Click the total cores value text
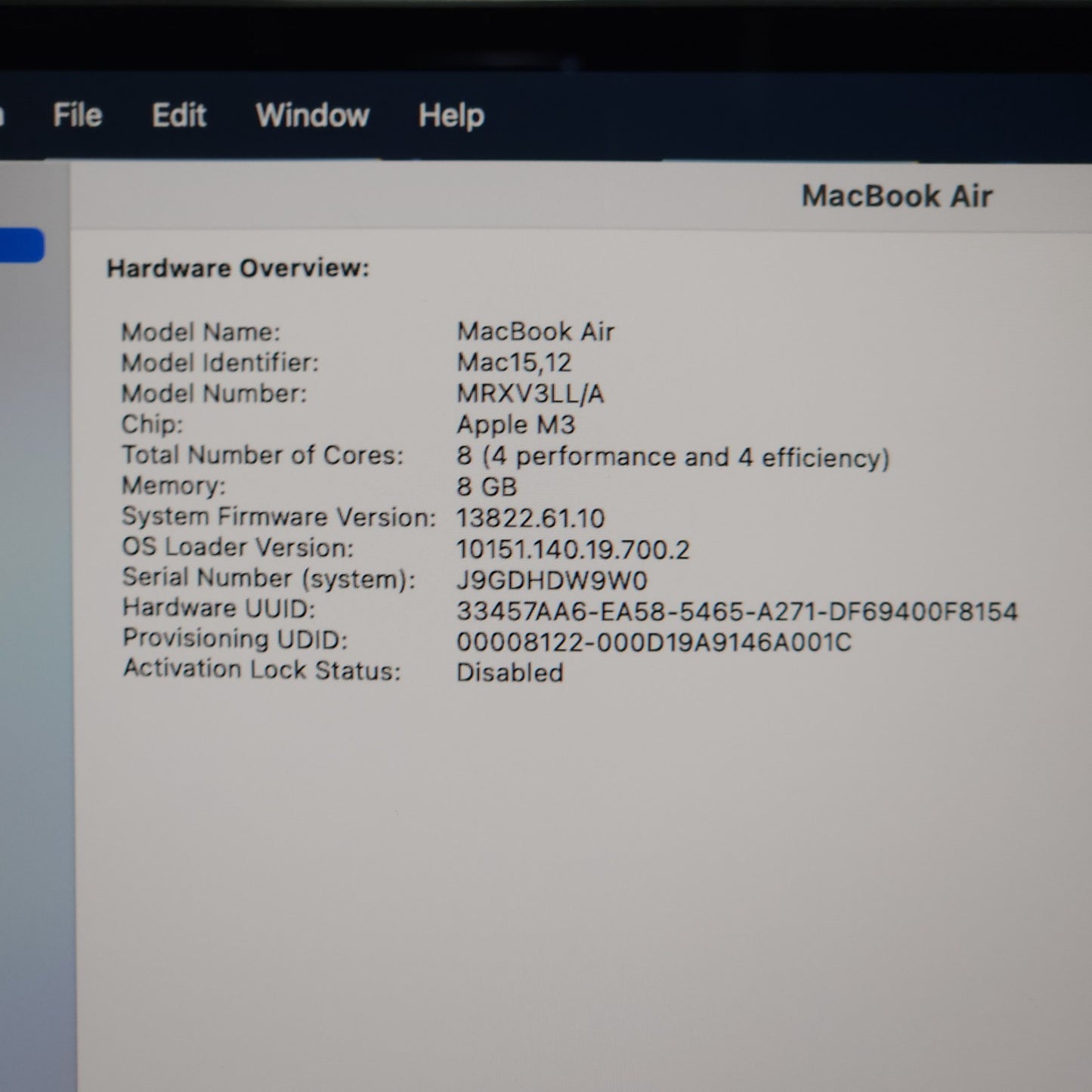The width and height of the screenshot is (1092, 1092). (x=673, y=457)
